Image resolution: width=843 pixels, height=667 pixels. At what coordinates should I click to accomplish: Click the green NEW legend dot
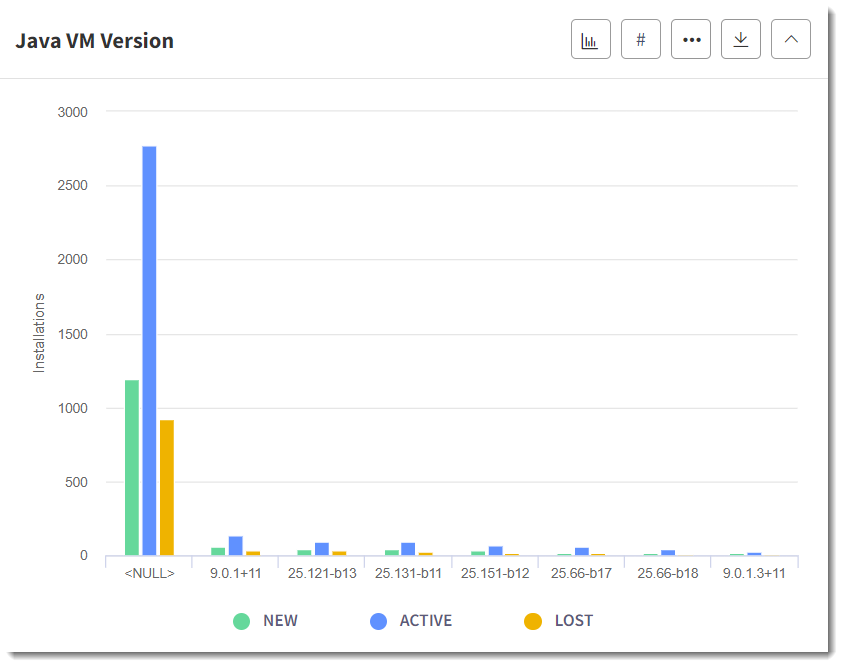coord(241,621)
